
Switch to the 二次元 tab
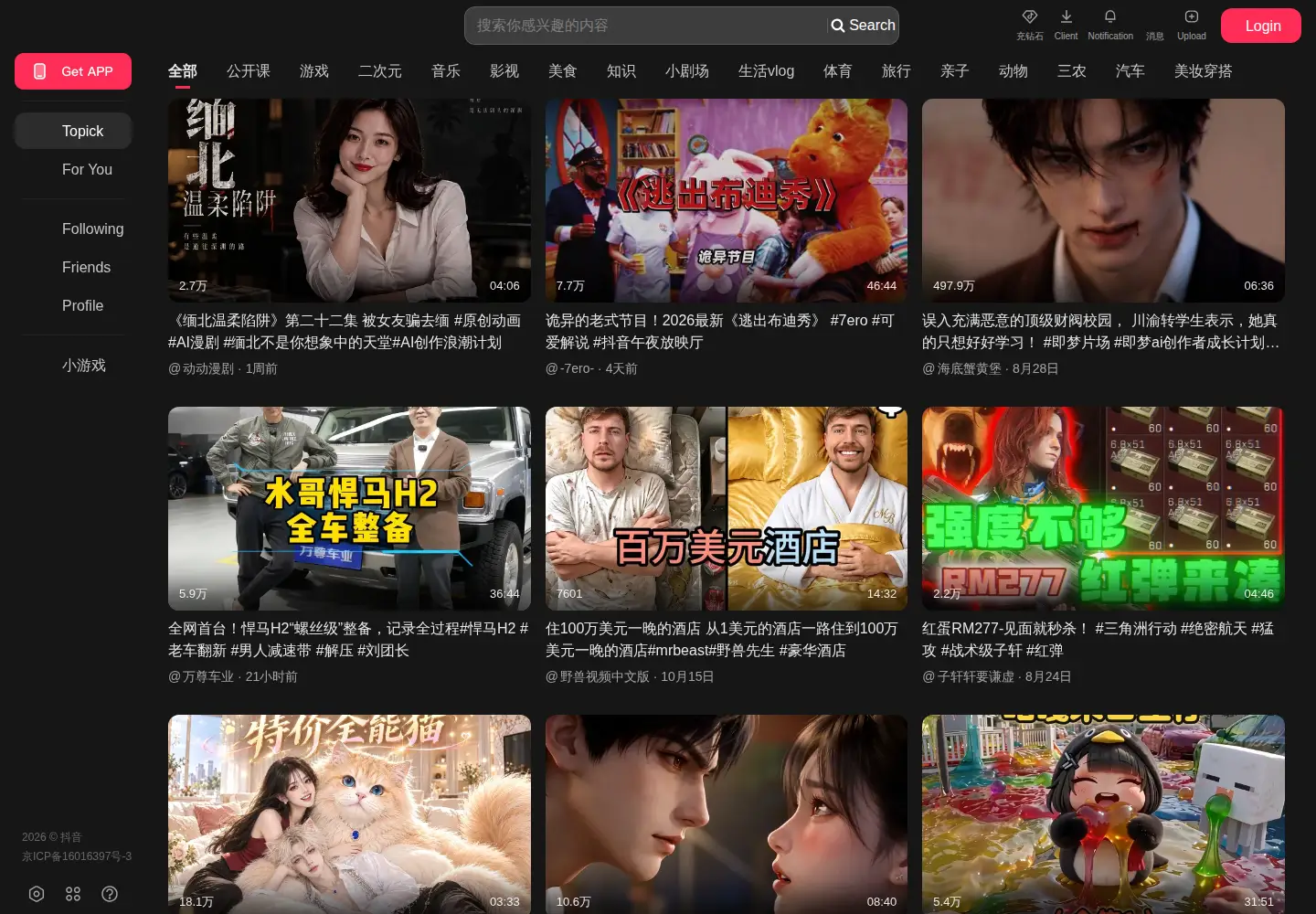click(380, 71)
